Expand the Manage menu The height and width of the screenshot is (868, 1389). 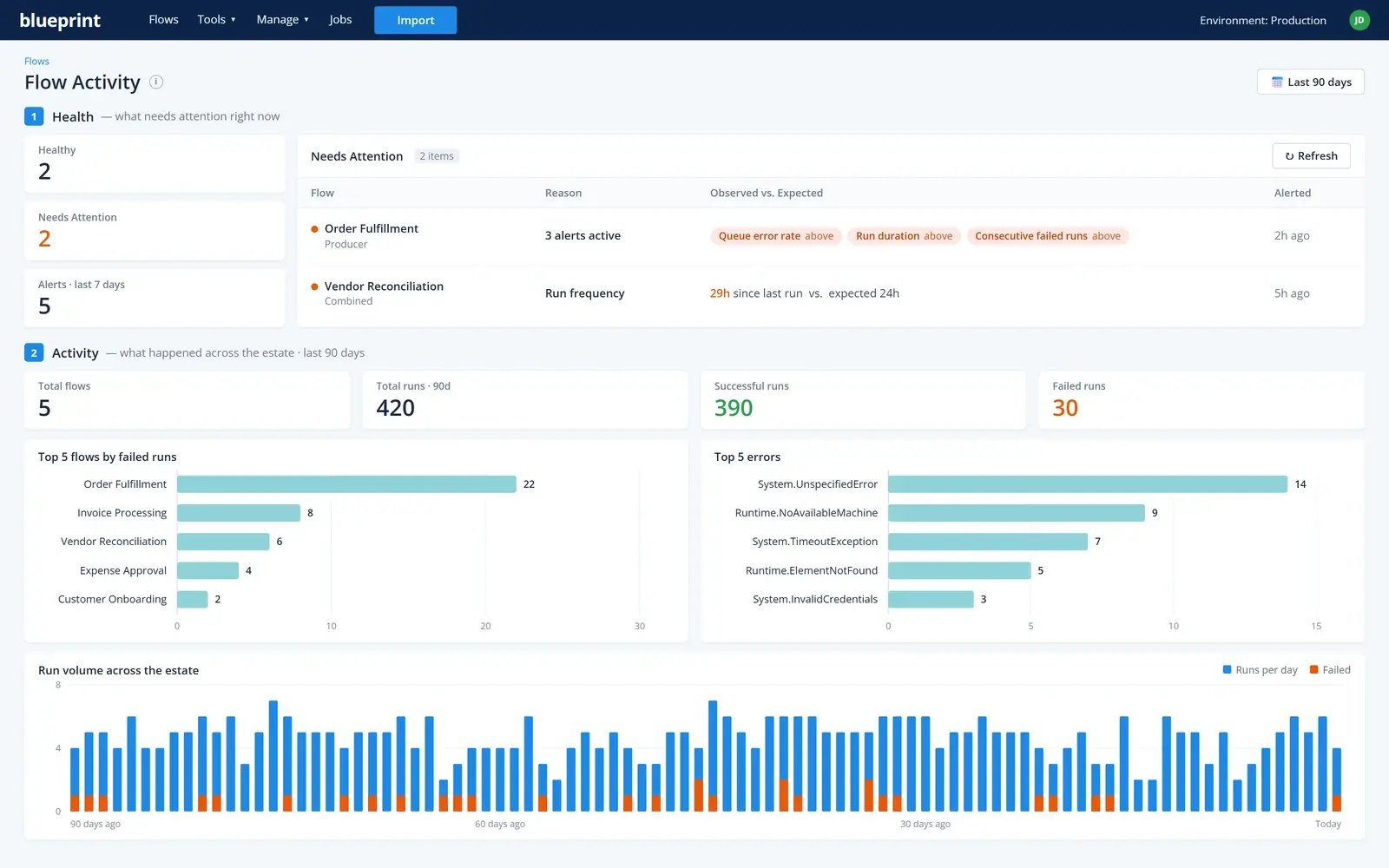(x=282, y=19)
